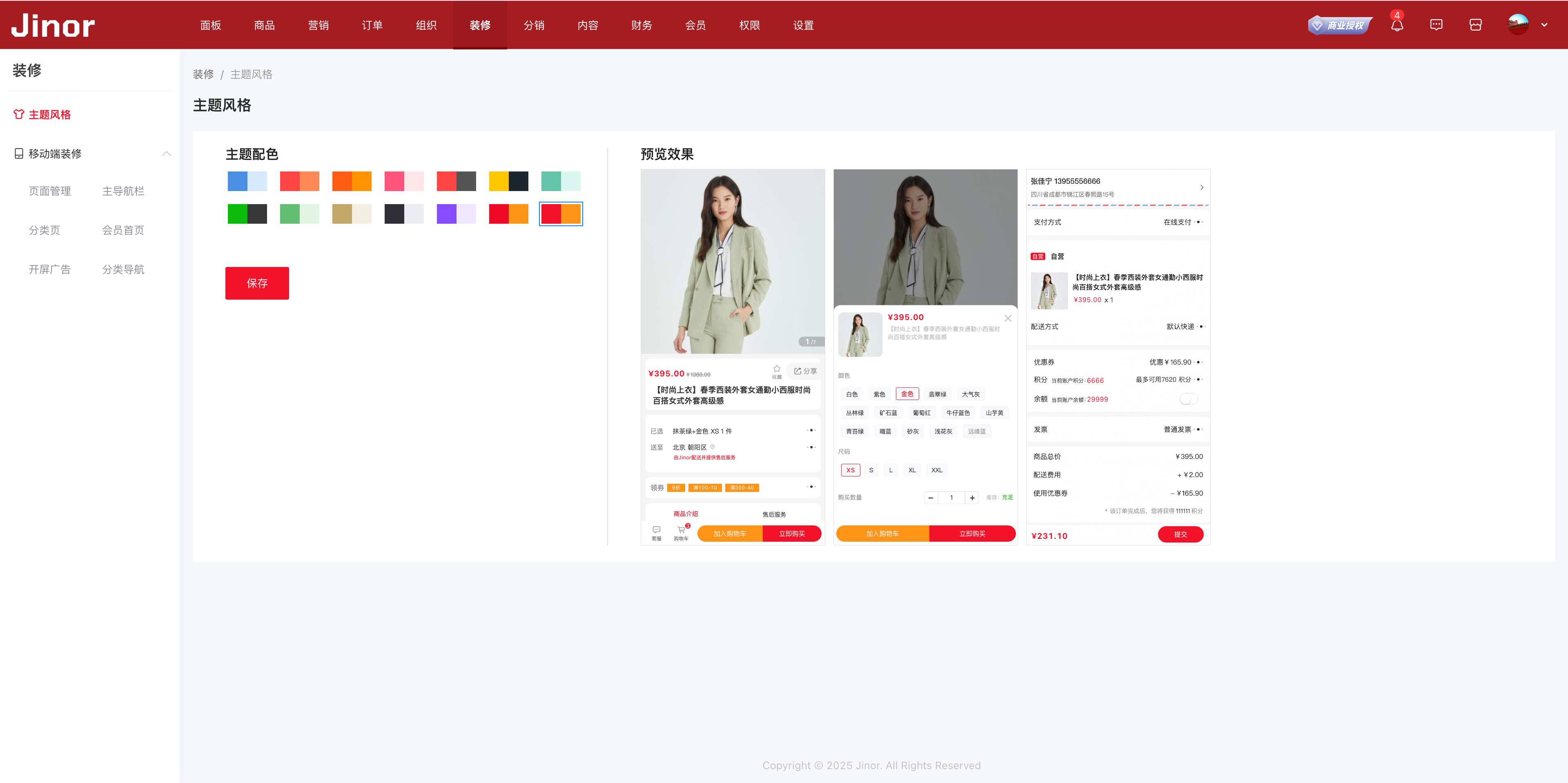The height and width of the screenshot is (783, 1568).
Task: Open the 分销 menu
Action: (x=534, y=25)
